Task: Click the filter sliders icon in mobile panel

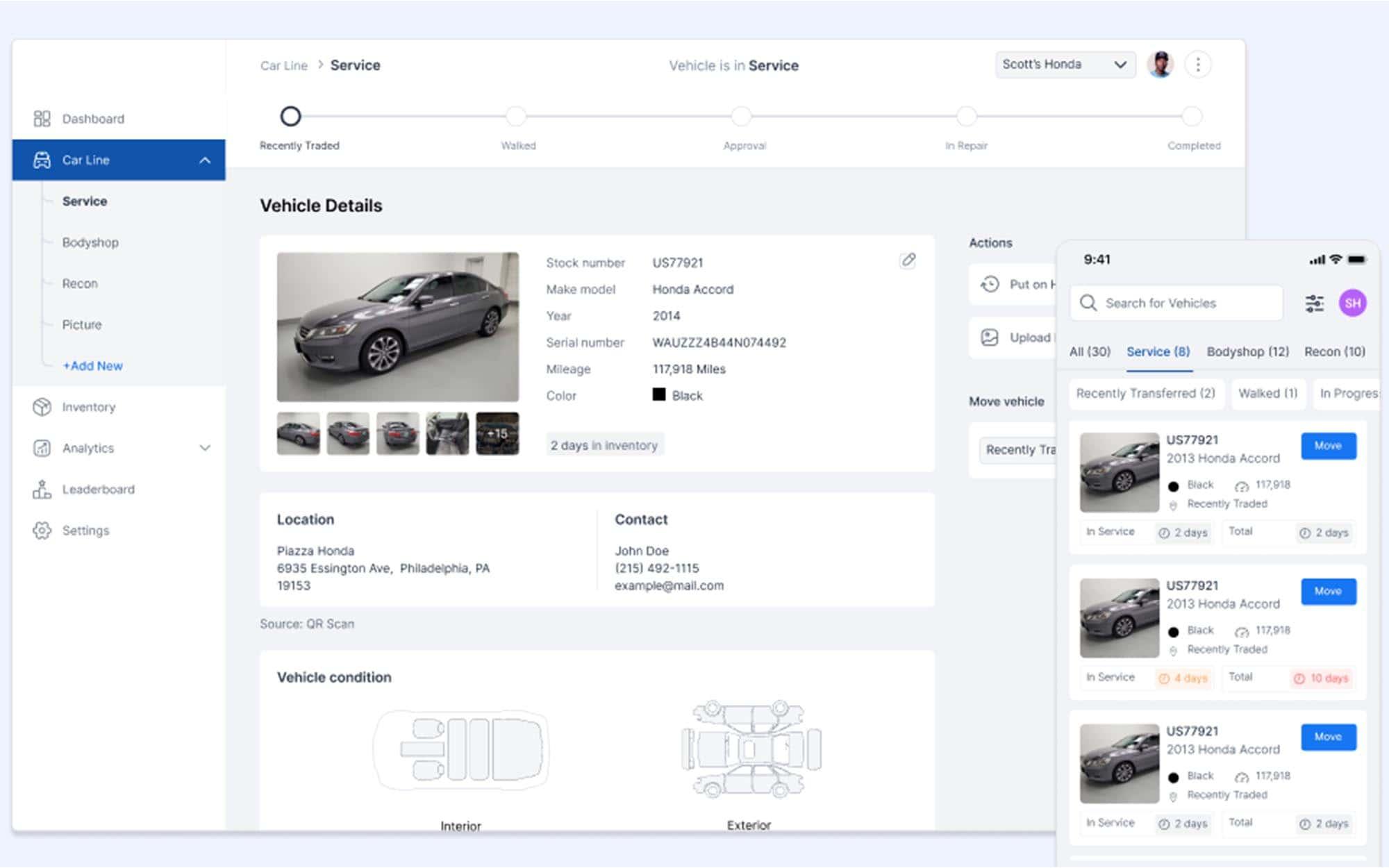Action: click(1314, 303)
